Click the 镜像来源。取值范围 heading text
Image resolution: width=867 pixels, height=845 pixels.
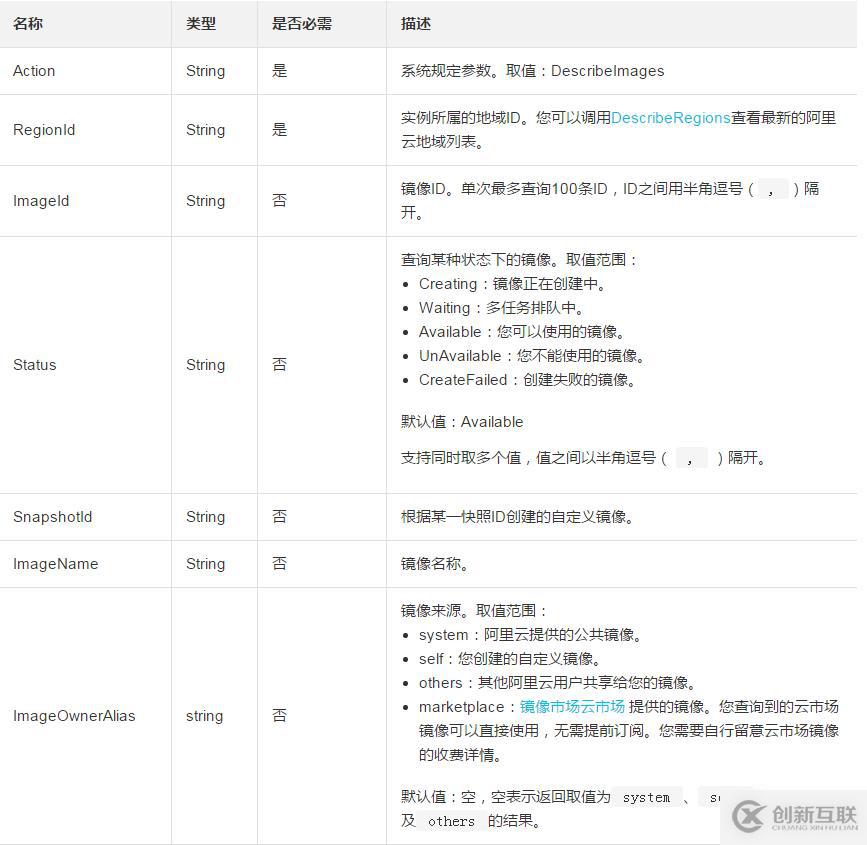pyautogui.click(x=474, y=611)
